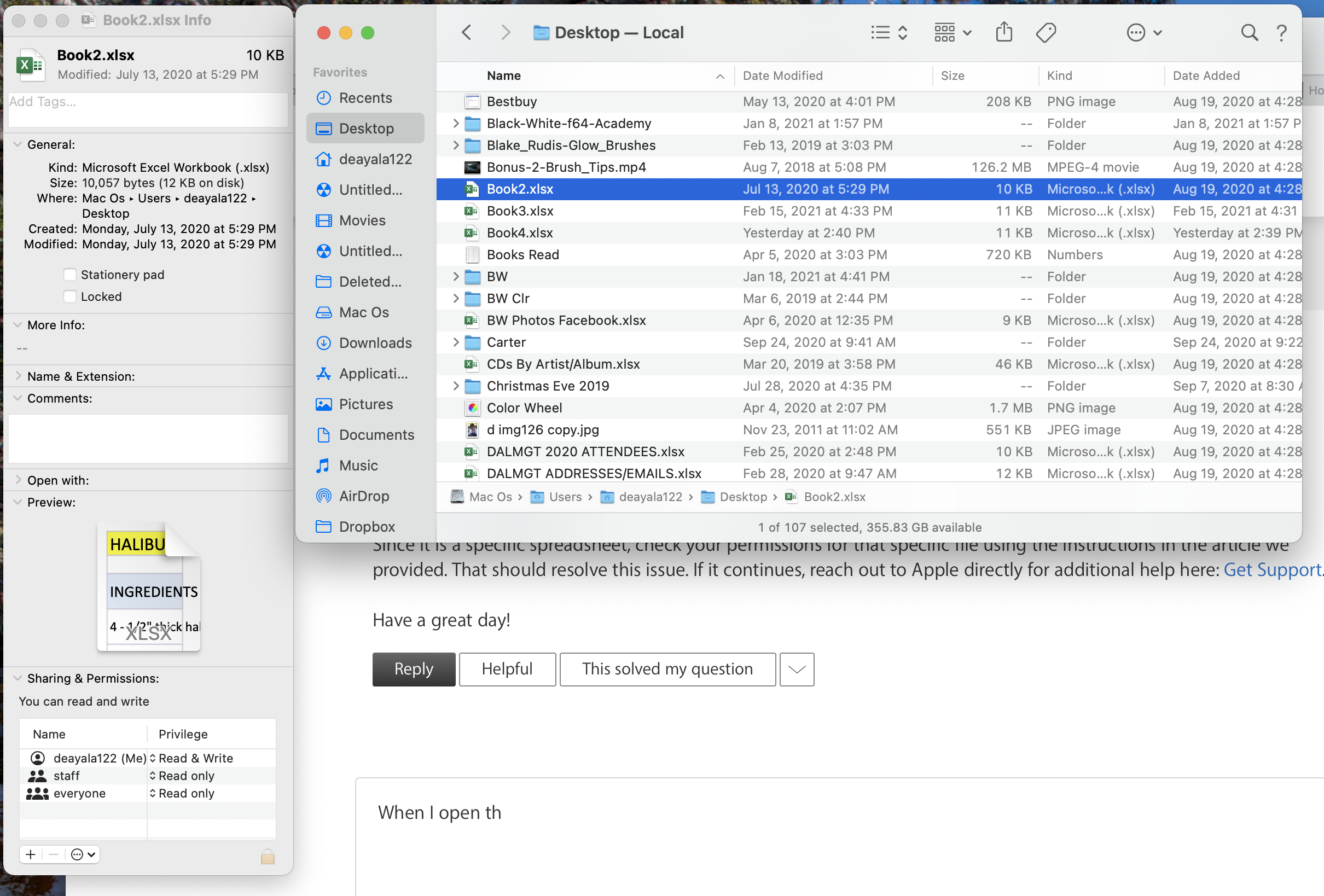
Task: Click the plus button under permissions list
Action: (x=31, y=854)
